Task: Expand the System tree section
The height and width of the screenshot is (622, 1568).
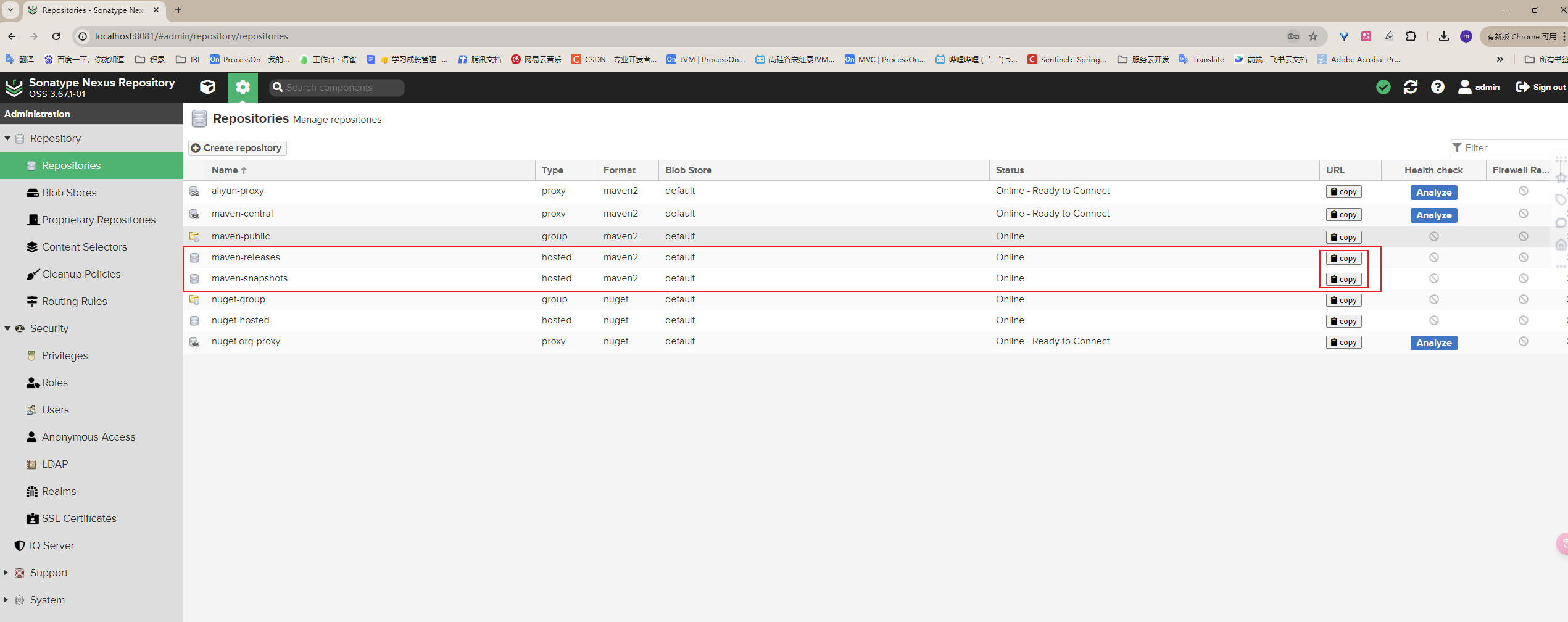Action: (6, 600)
